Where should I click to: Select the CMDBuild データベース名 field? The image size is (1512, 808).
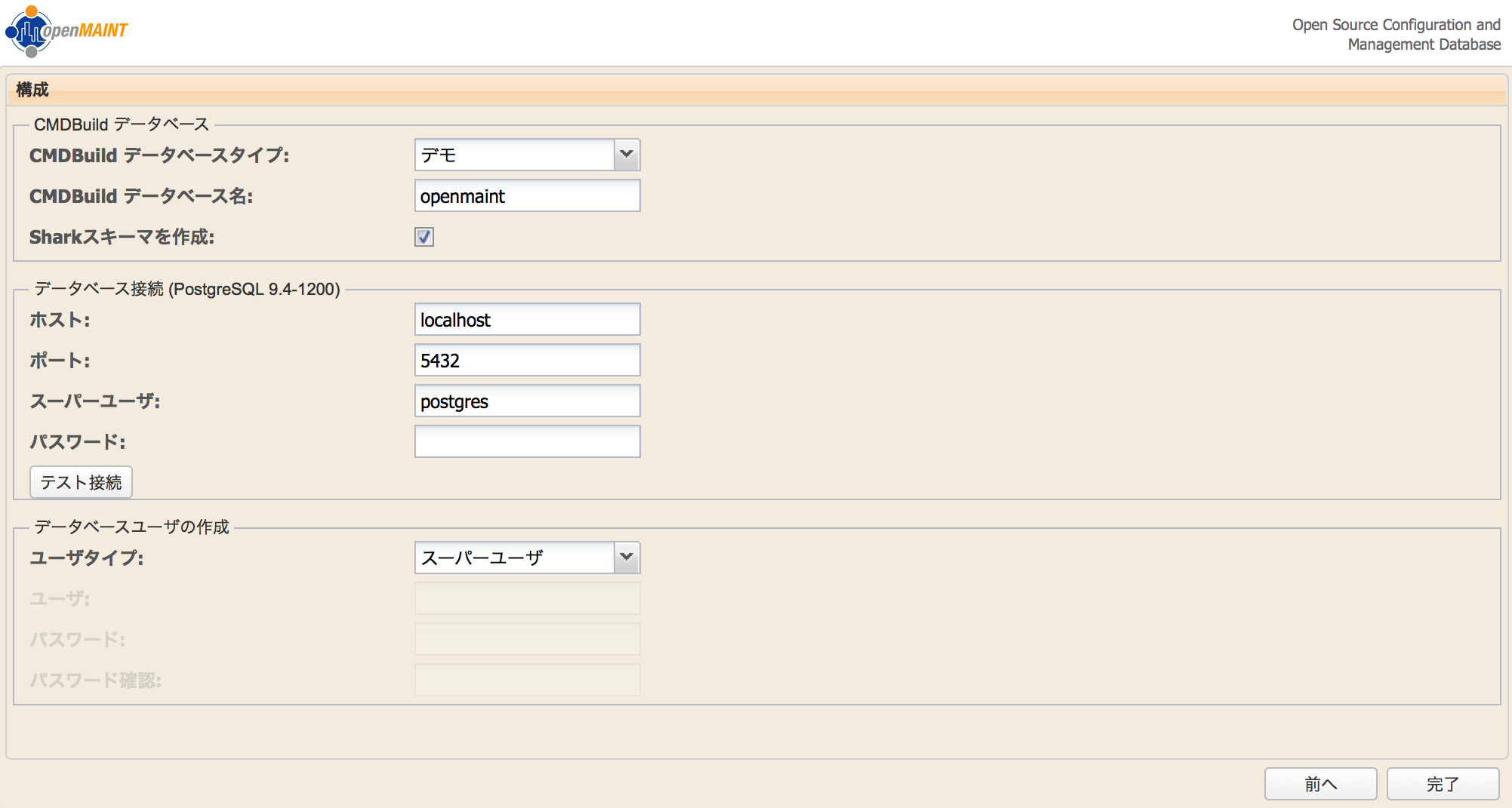tap(526, 195)
